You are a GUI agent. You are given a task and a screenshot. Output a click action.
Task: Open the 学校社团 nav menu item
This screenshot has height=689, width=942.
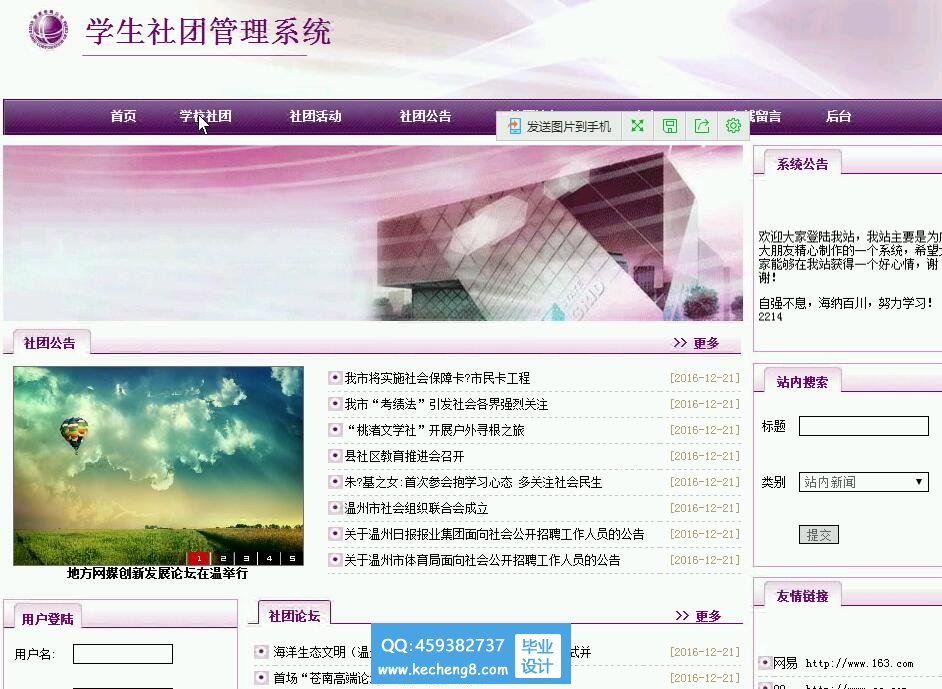pos(205,116)
